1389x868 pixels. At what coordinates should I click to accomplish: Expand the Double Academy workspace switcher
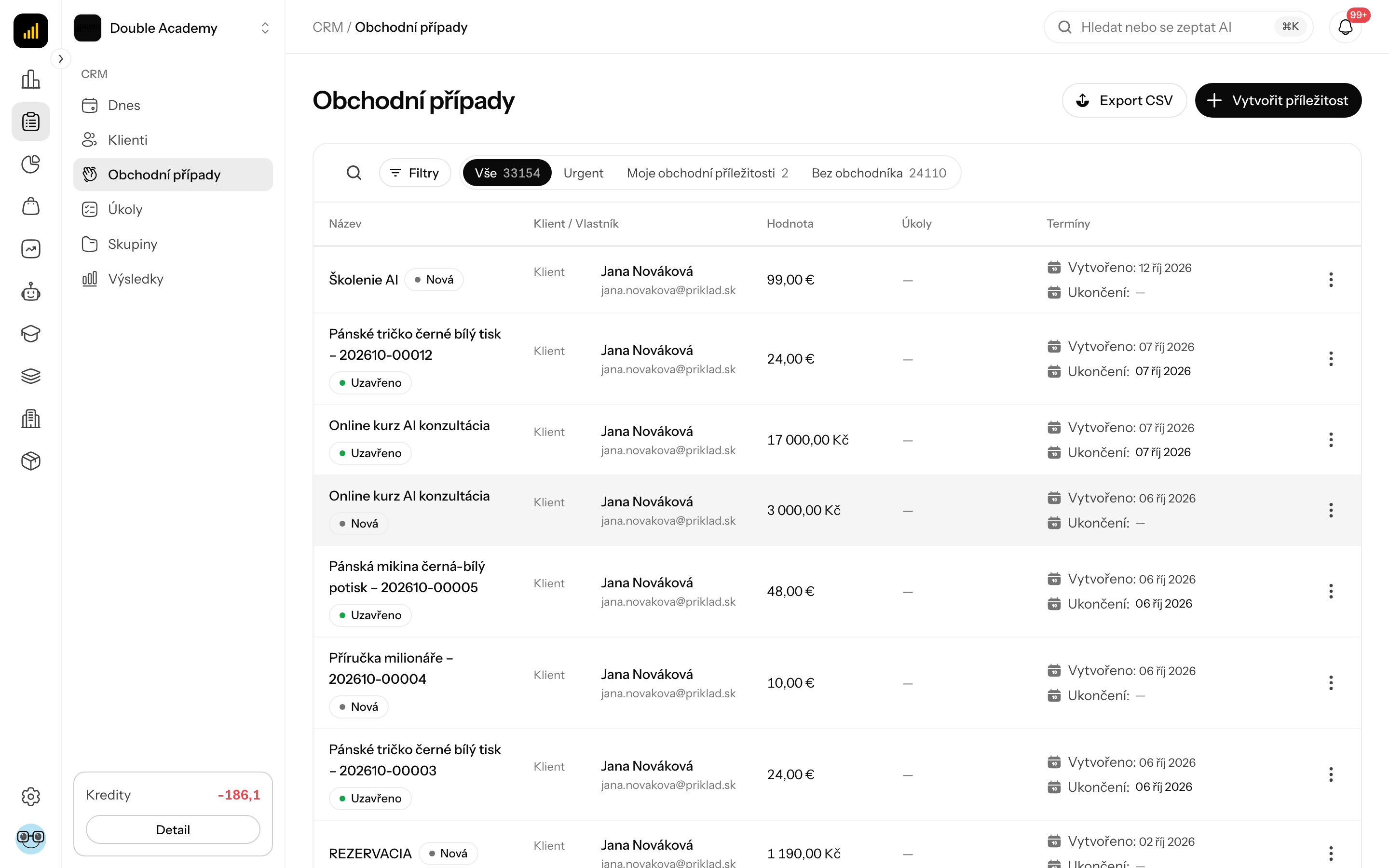pyautogui.click(x=173, y=27)
